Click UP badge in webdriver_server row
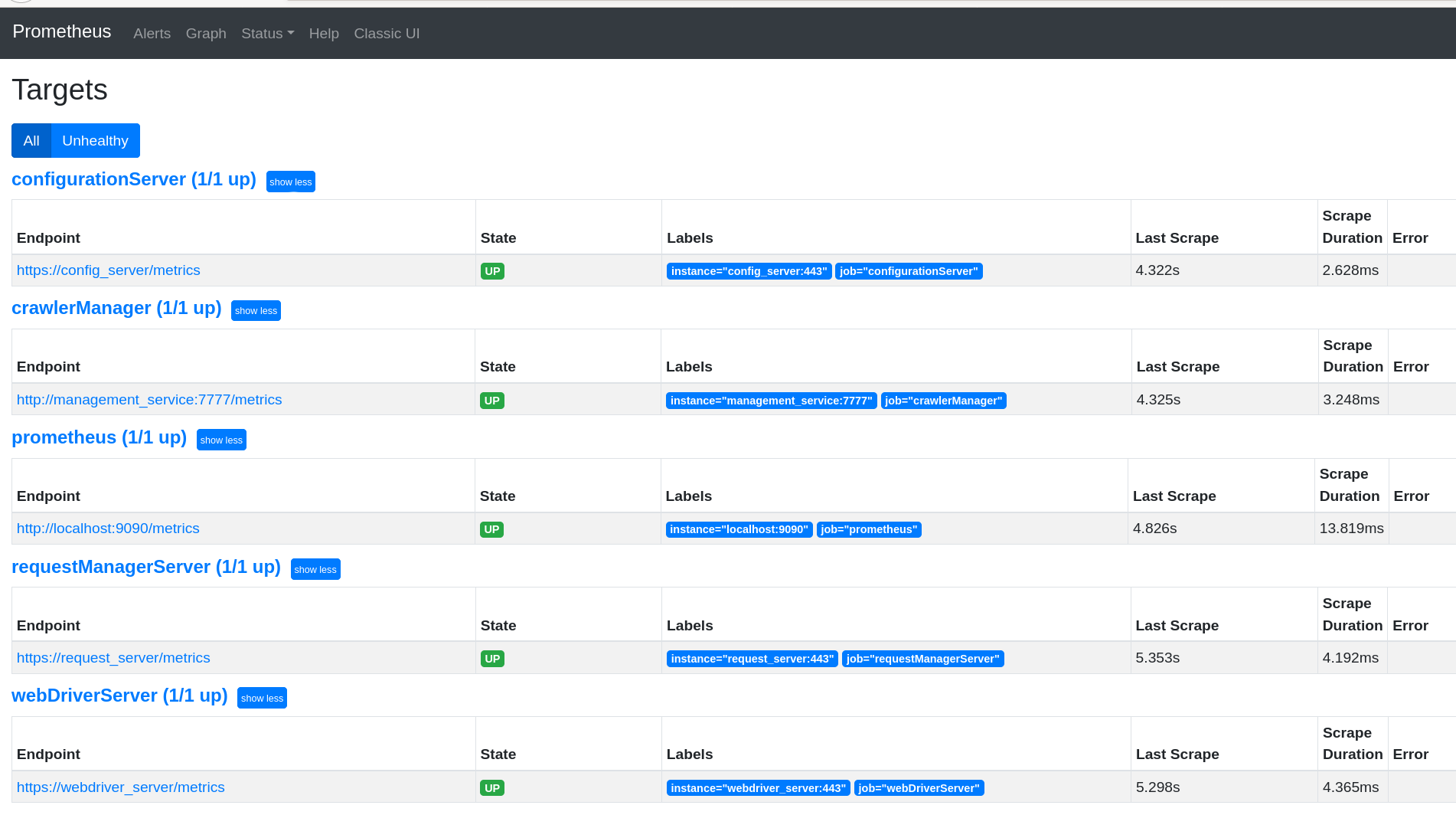The width and height of the screenshot is (1456, 815). (x=492, y=788)
